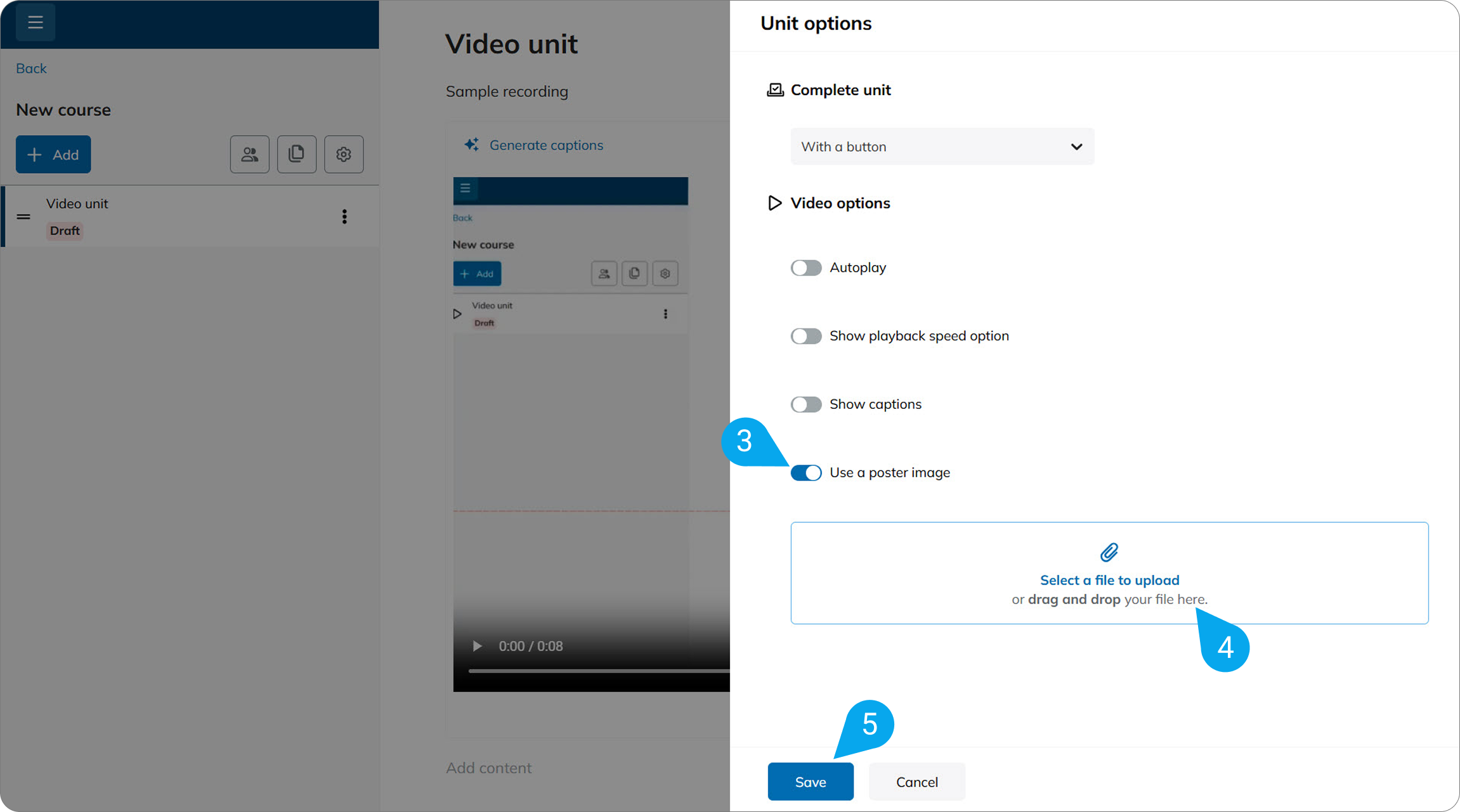
Task: Click the course users icon button
Action: tap(249, 154)
